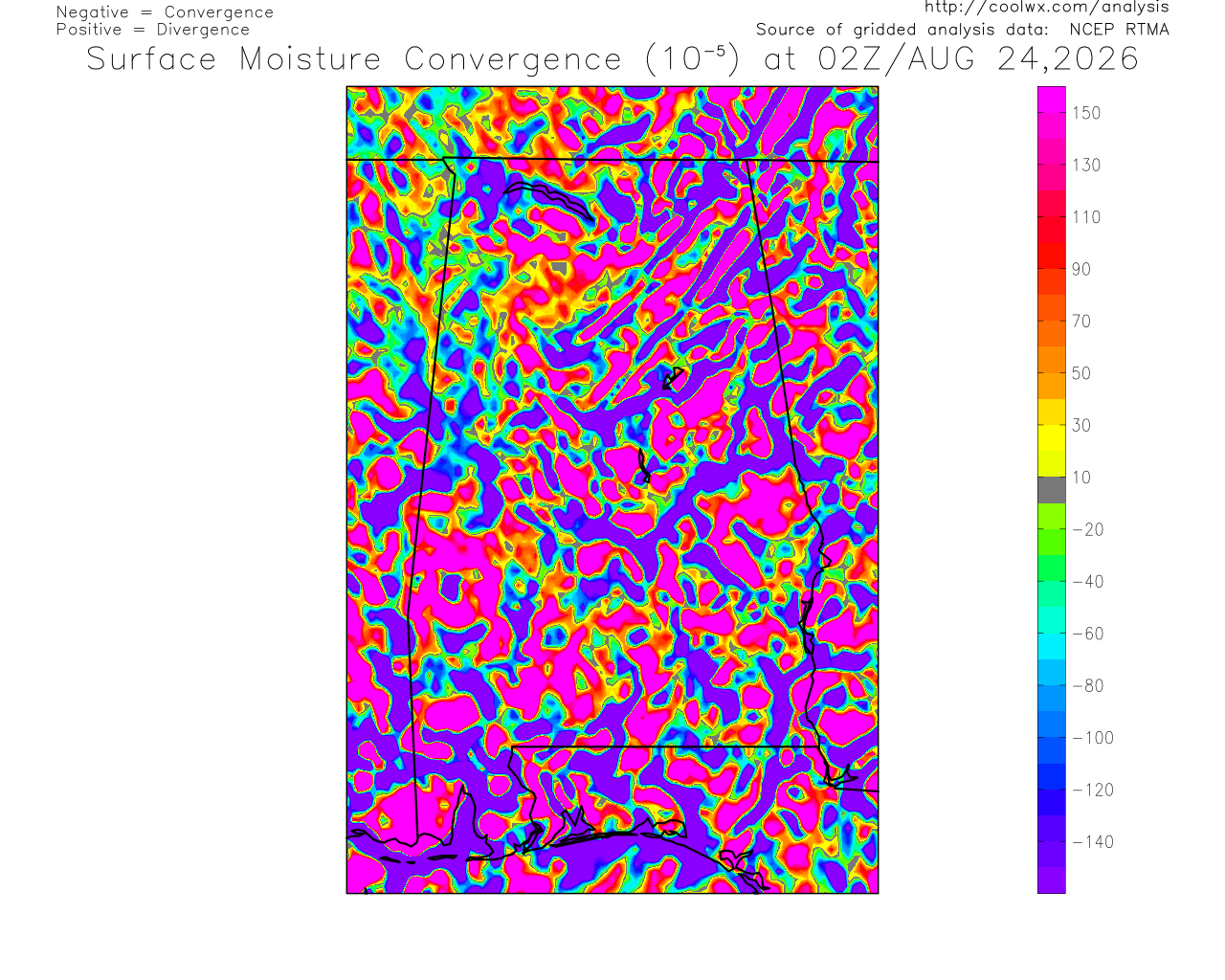The image size is (1225, 980).
Task: Click the gray band near 10 on the legend
Action: pyautogui.click(x=1052, y=489)
